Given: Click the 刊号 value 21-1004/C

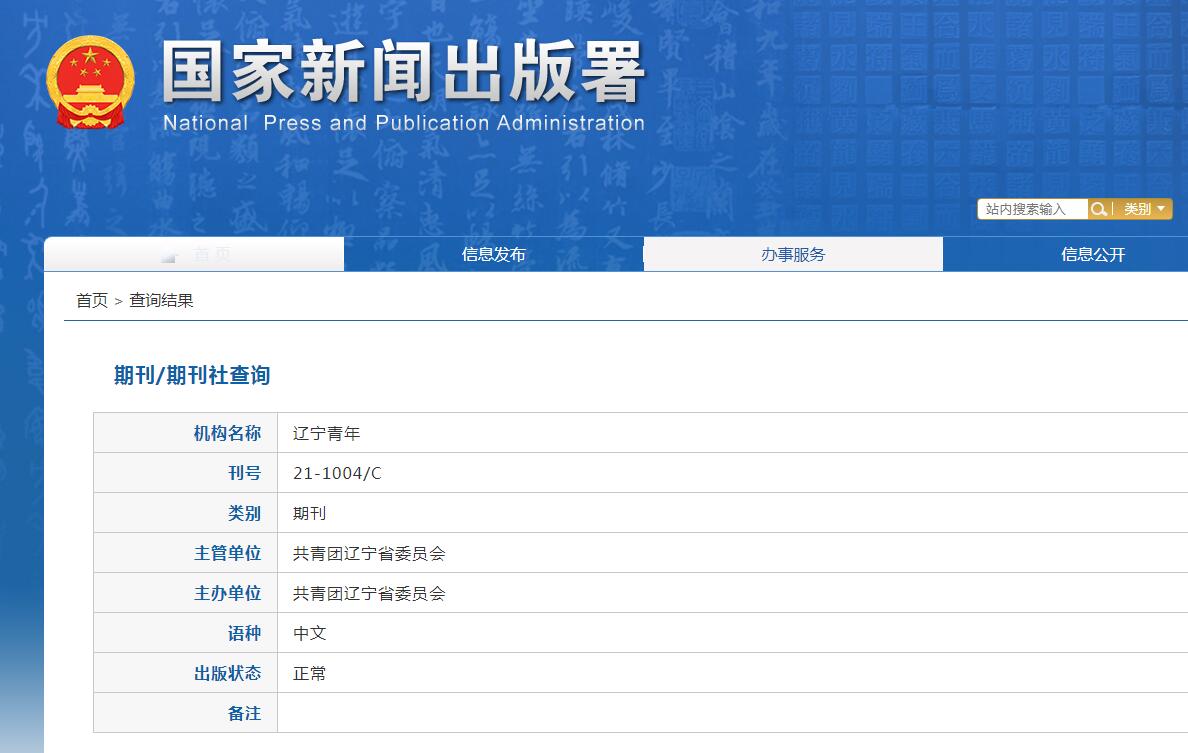Looking at the screenshot, I should [x=335, y=472].
